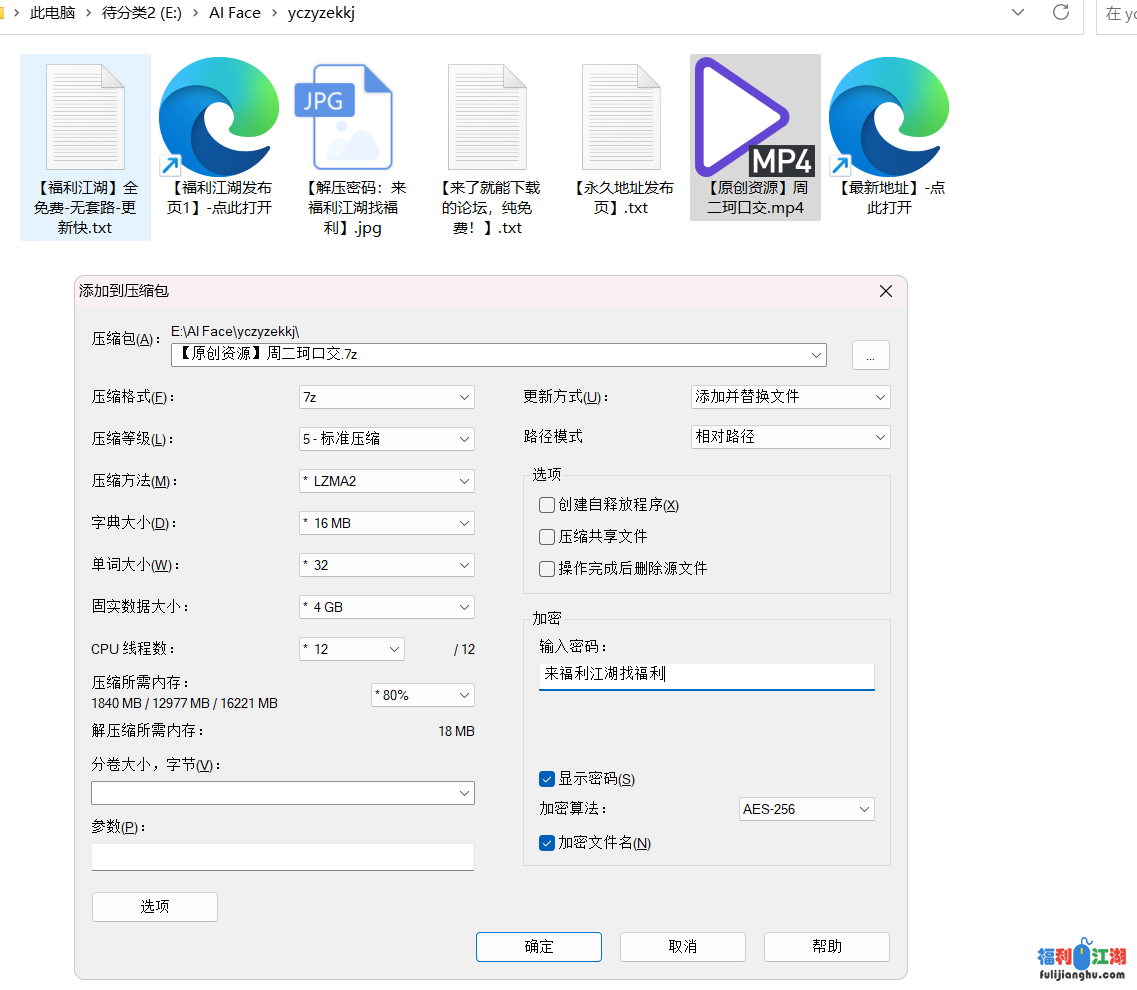1137x990 pixels.
Task: Open the 压缩格式 7z dropdown
Action: 386,397
